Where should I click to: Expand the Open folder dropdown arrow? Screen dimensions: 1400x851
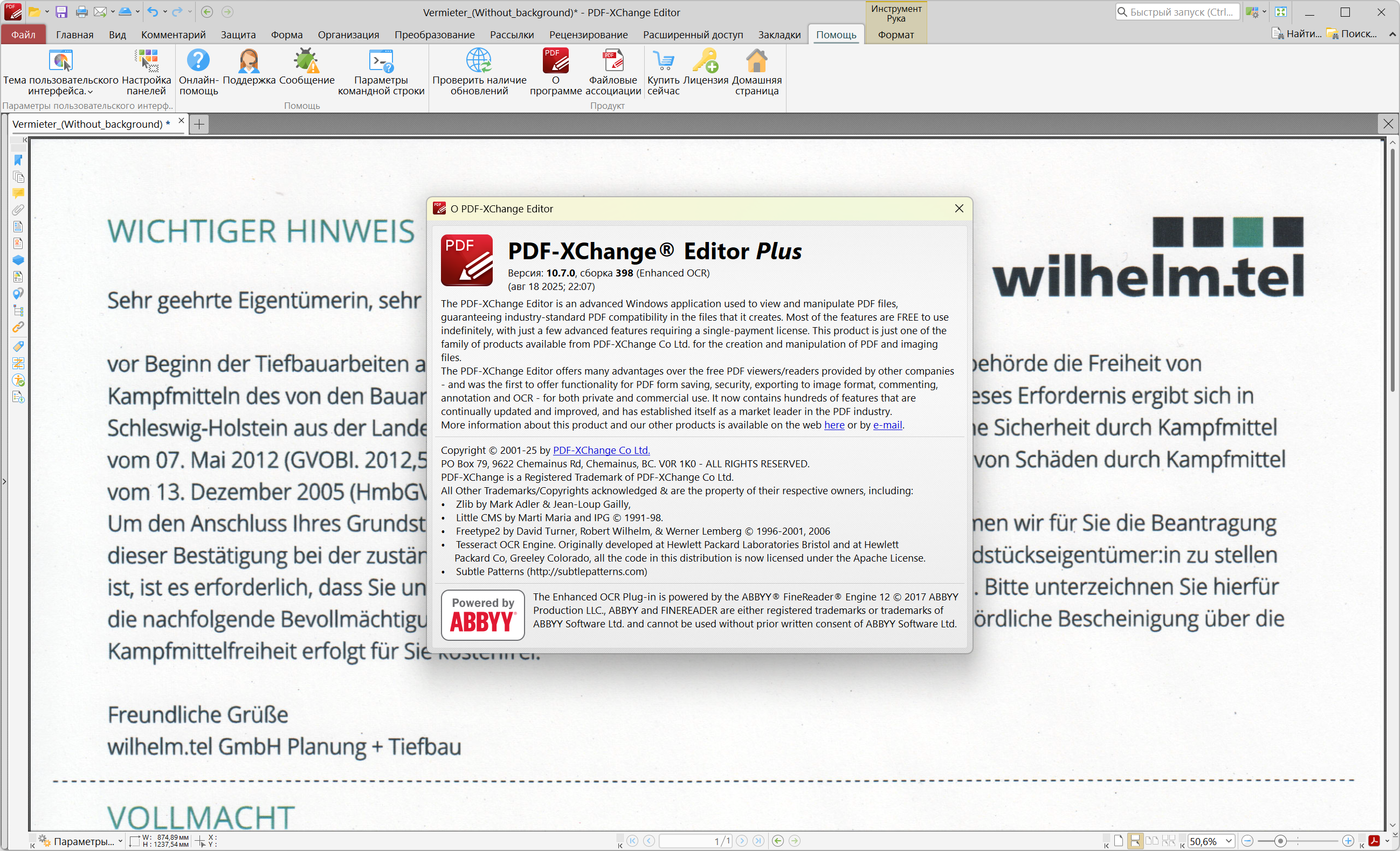47,11
